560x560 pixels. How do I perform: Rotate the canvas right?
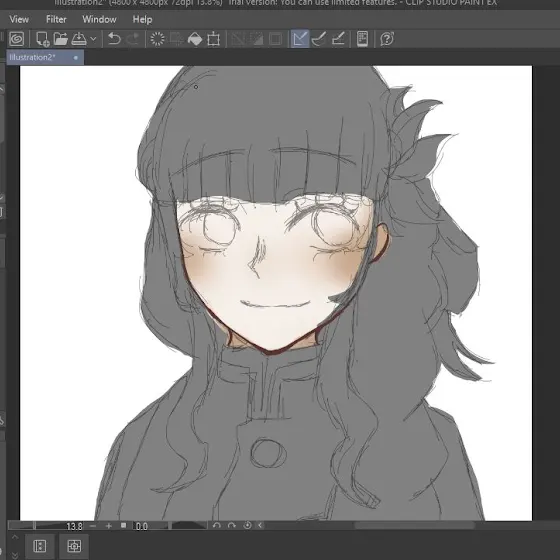tap(231, 525)
